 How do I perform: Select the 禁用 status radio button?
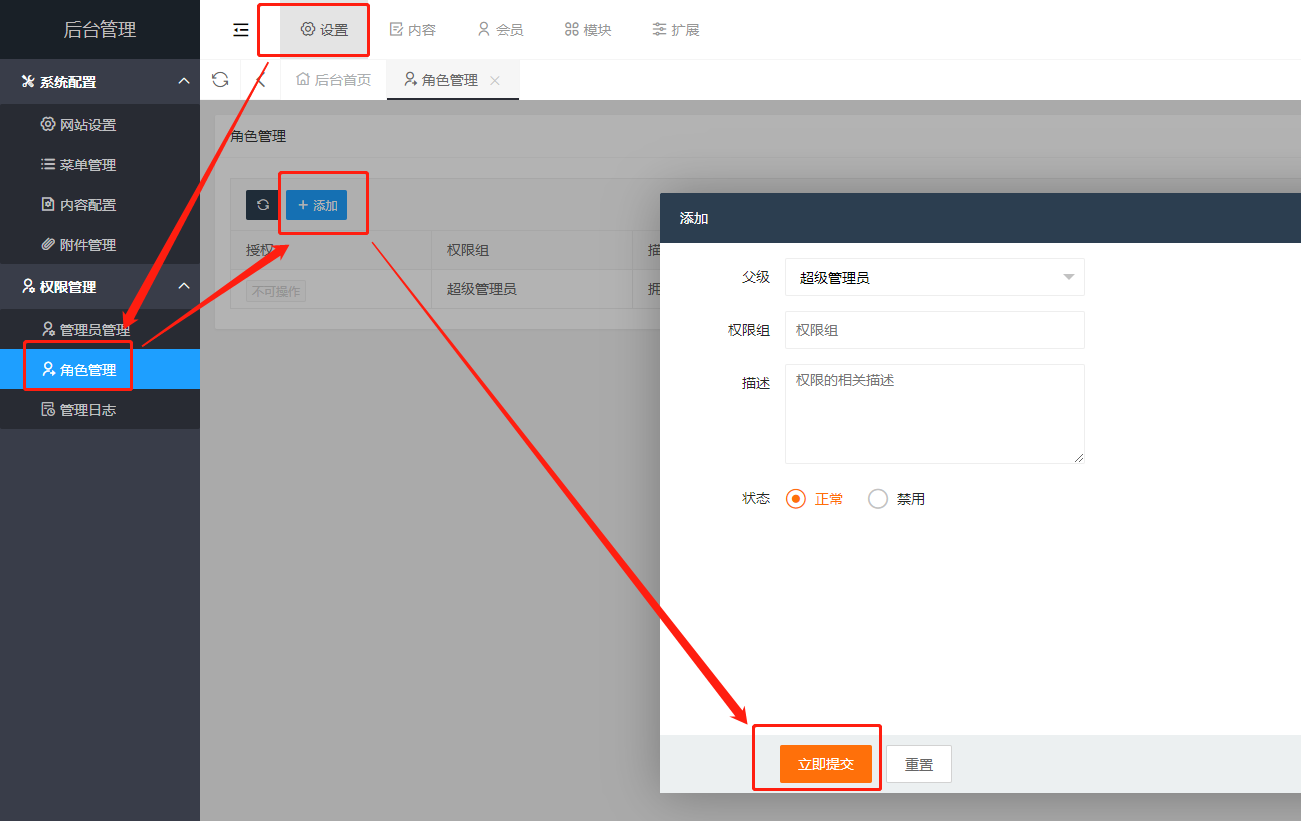click(878, 499)
